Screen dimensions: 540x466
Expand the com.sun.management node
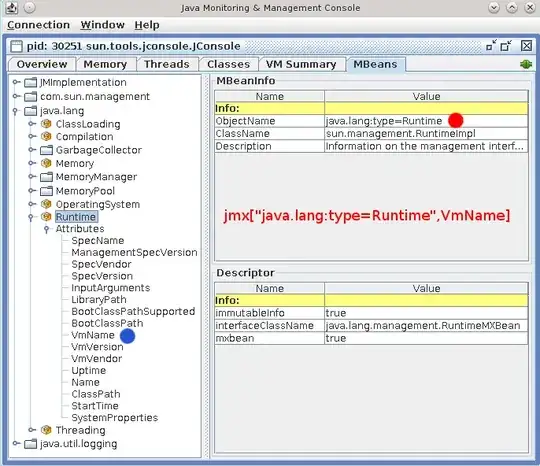[x=16, y=96]
